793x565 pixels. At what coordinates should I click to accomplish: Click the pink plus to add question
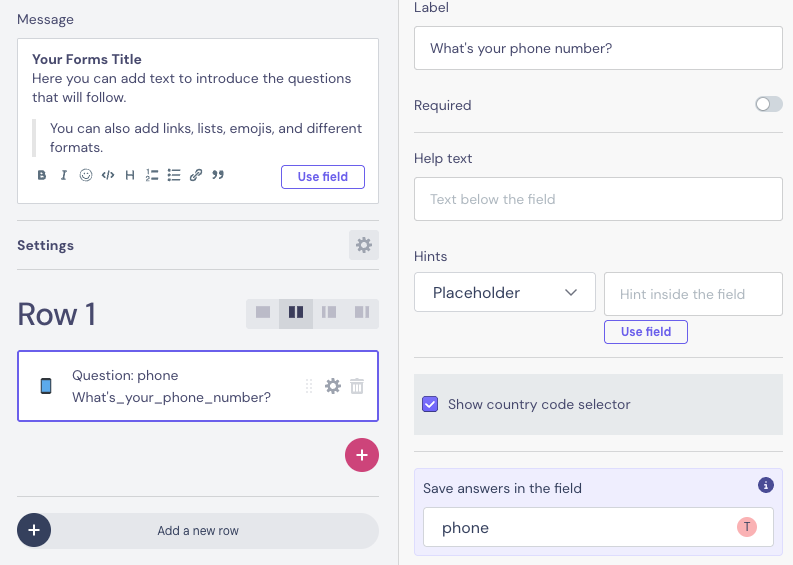pos(362,455)
